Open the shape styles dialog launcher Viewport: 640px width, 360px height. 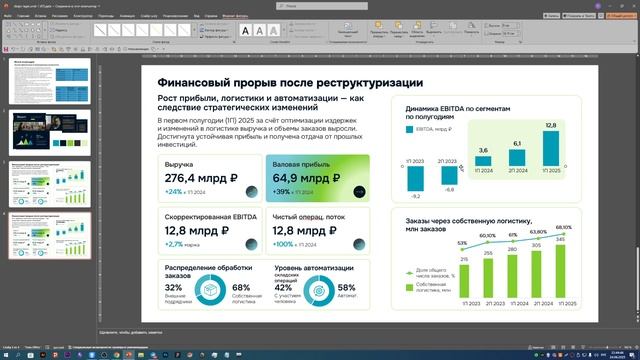point(234,42)
